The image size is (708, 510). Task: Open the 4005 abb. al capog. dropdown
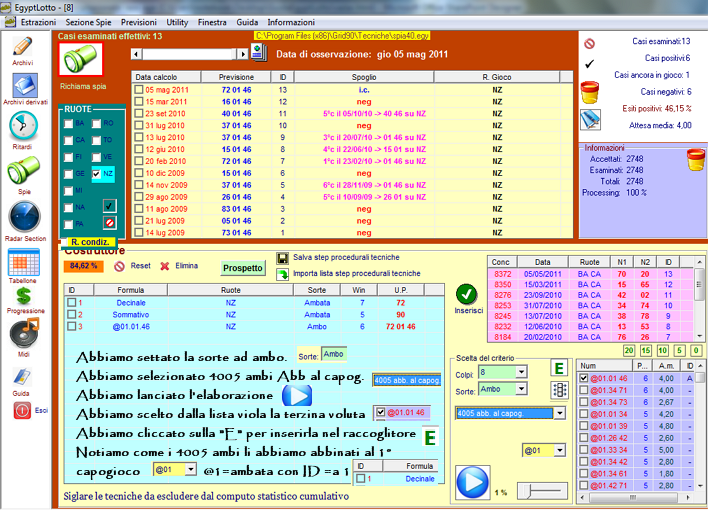point(560,413)
